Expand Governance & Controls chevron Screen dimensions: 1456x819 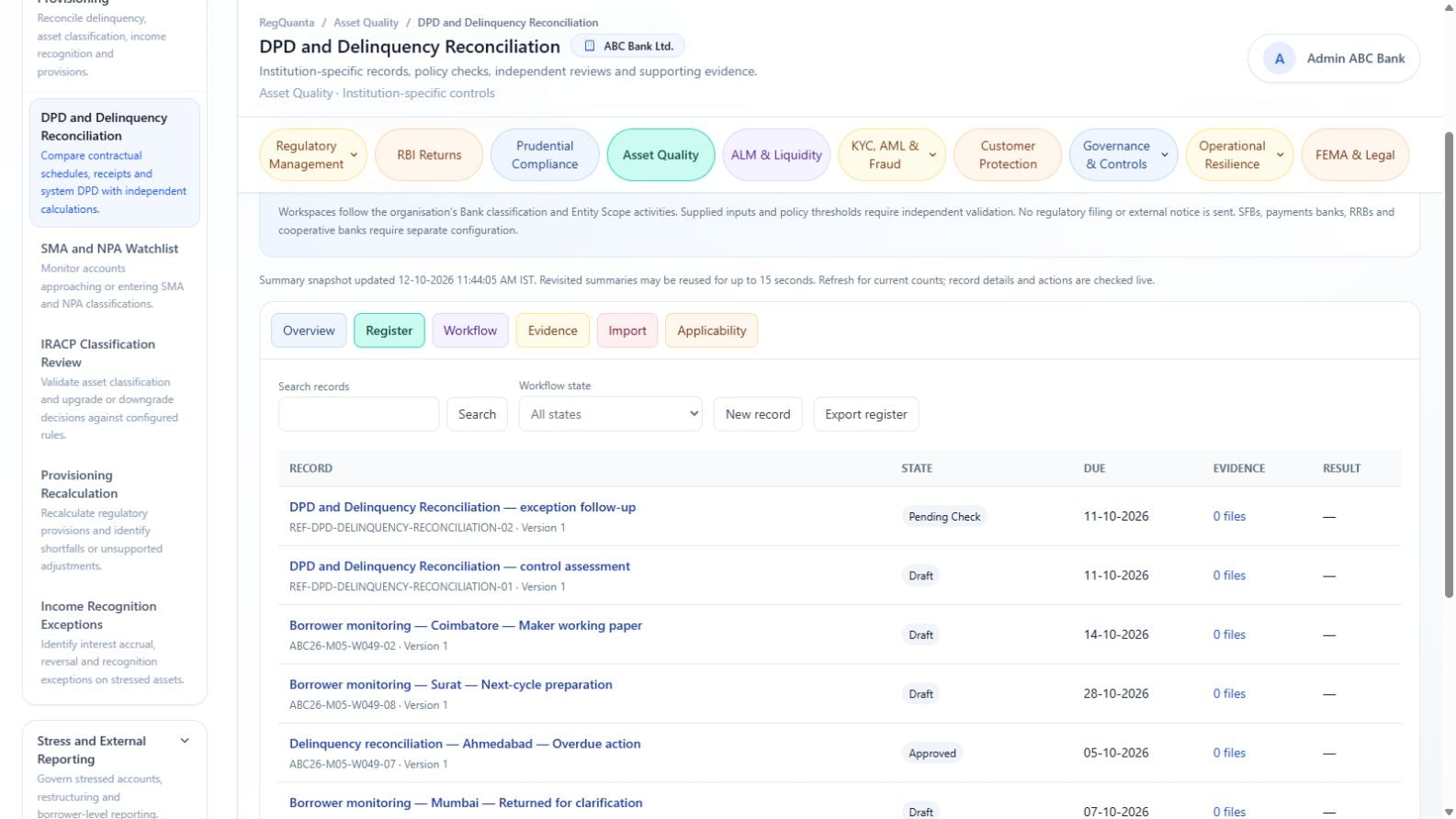click(1165, 155)
